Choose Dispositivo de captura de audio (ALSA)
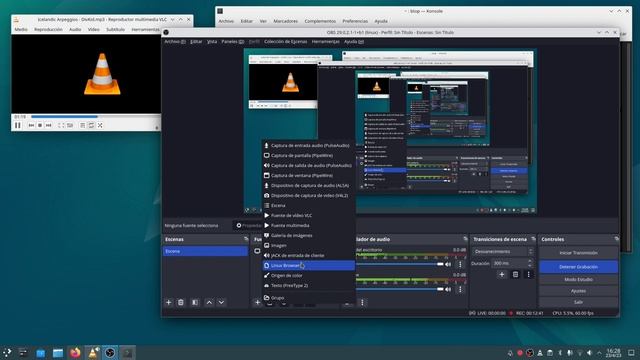This screenshot has width=640, height=360. tap(309, 185)
